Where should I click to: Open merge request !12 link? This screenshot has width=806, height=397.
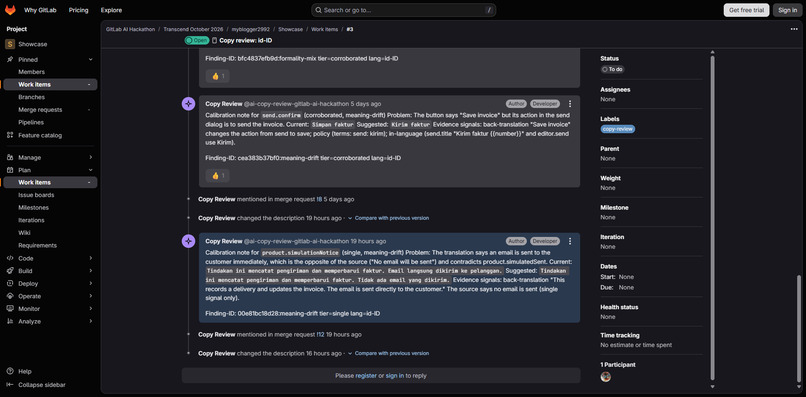[320, 334]
